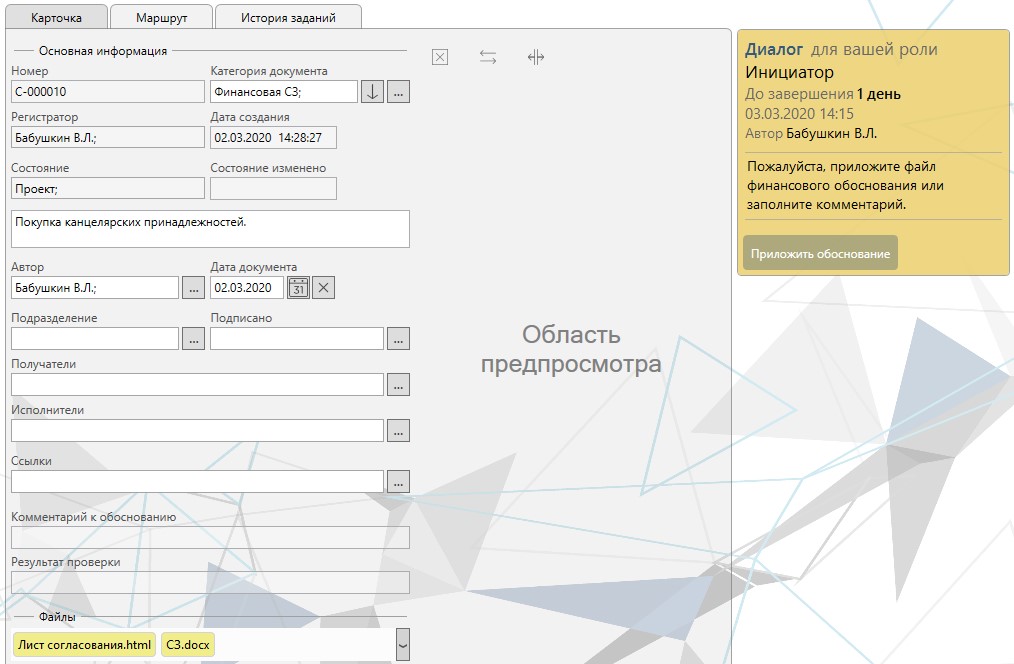The height and width of the screenshot is (664, 1014).
Task: Open the calendar picker for Дата документа
Action: click(x=298, y=288)
